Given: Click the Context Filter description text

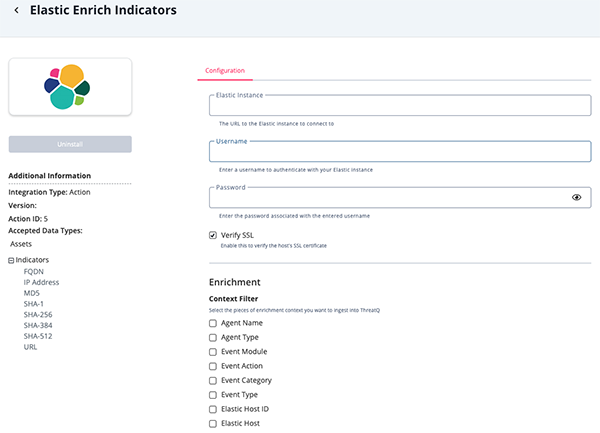Looking at the screenshot, I should point(294,310).
